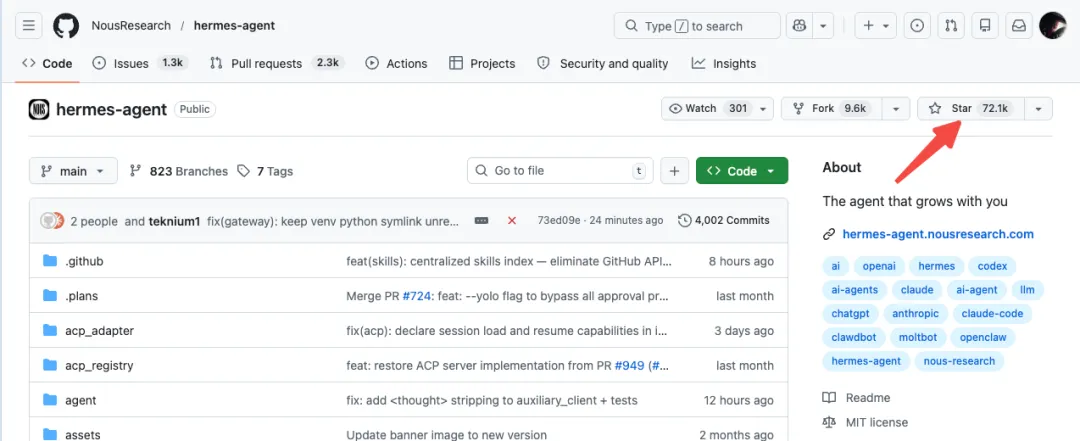Click the hermes-agent repository avatar logo
This screenshot has width=1080, height=441.
click(39, 109)
